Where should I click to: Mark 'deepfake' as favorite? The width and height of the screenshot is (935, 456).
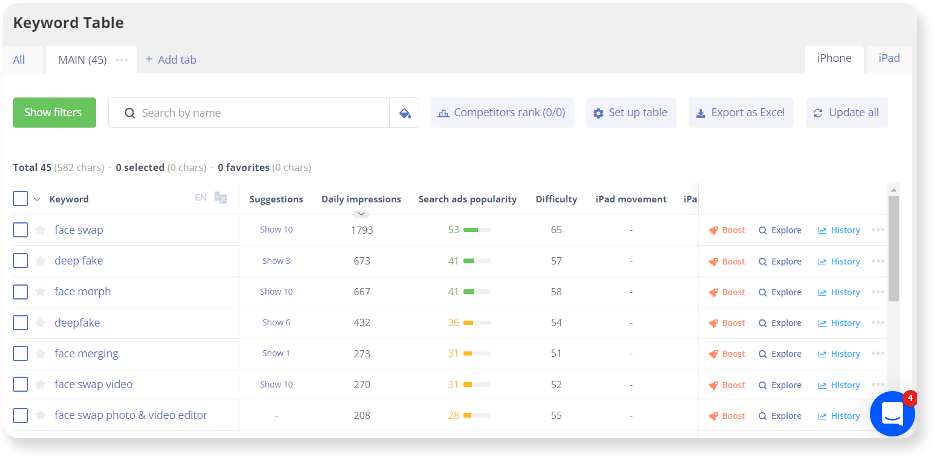40,322
